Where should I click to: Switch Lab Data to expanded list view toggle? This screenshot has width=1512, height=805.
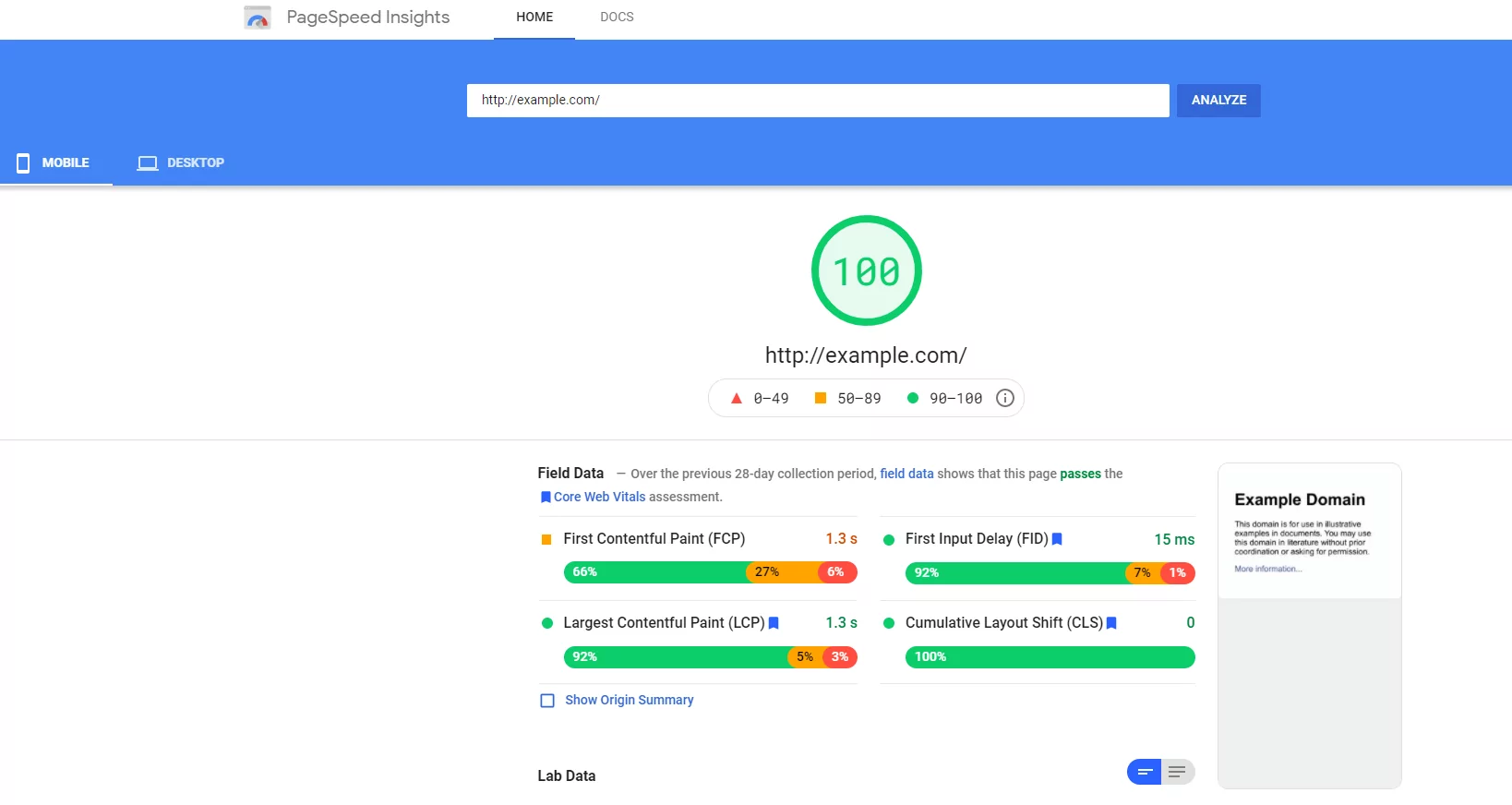1178,772
